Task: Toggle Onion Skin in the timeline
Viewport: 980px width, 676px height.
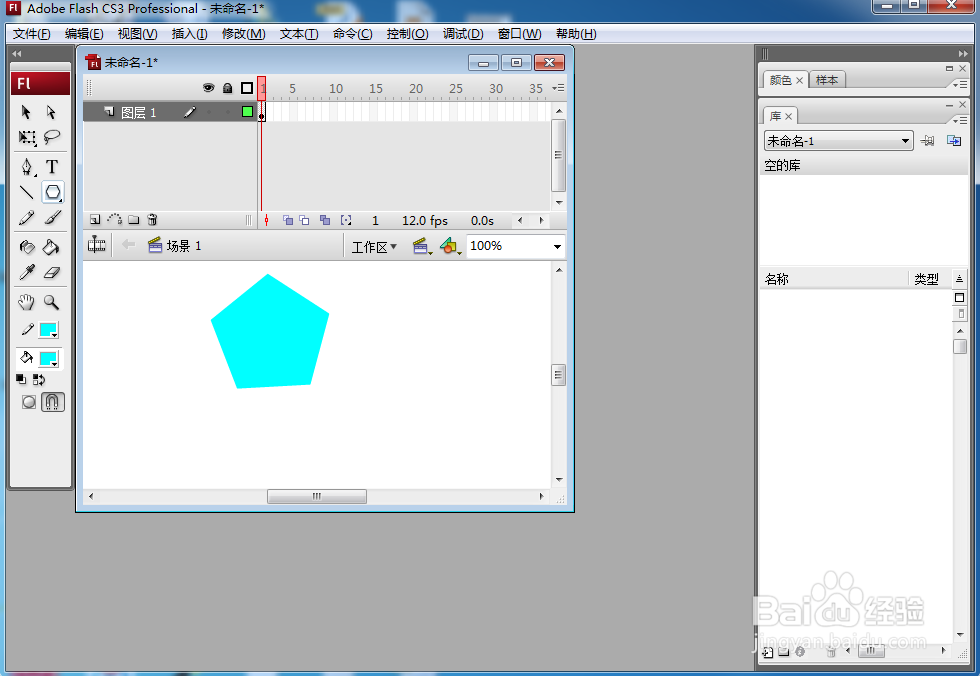Action: pos(288,220)
